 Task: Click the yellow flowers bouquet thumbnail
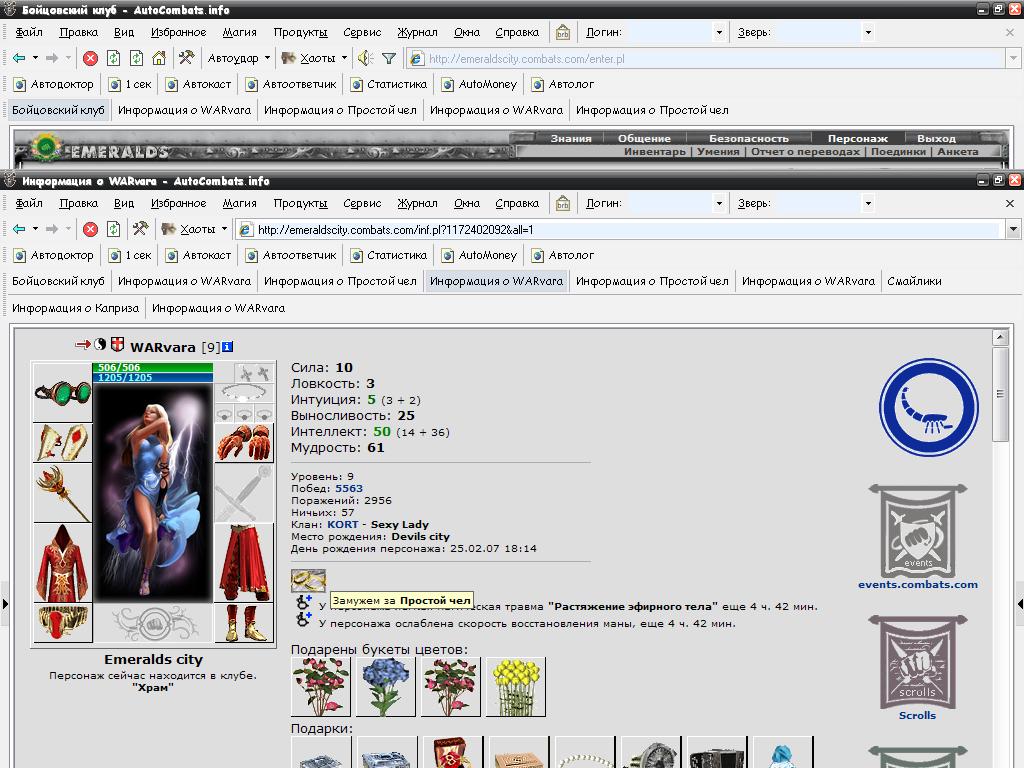click(x=516, y=687)
